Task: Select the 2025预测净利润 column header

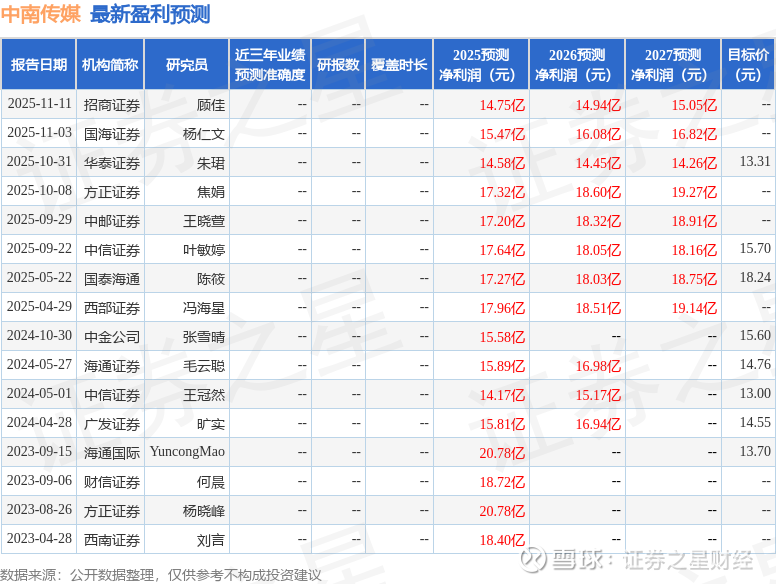Action: click(x=481, y=64)
